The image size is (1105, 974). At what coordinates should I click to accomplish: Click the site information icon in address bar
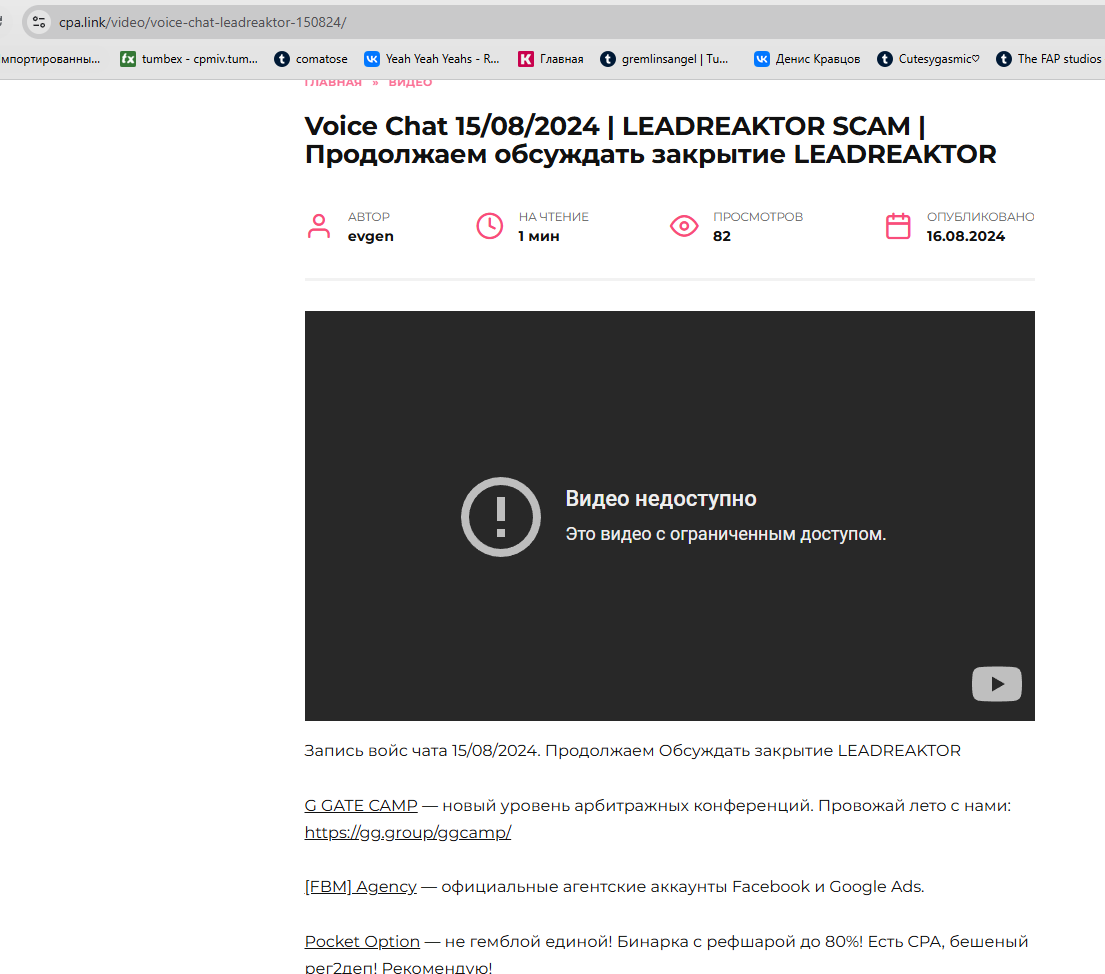(39, 23)
